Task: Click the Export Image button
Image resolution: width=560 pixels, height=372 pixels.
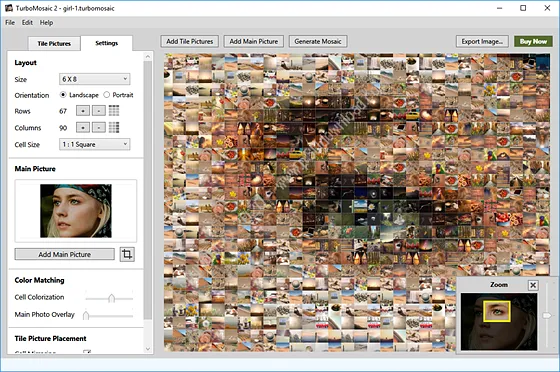Action: [x=482, y=41]
